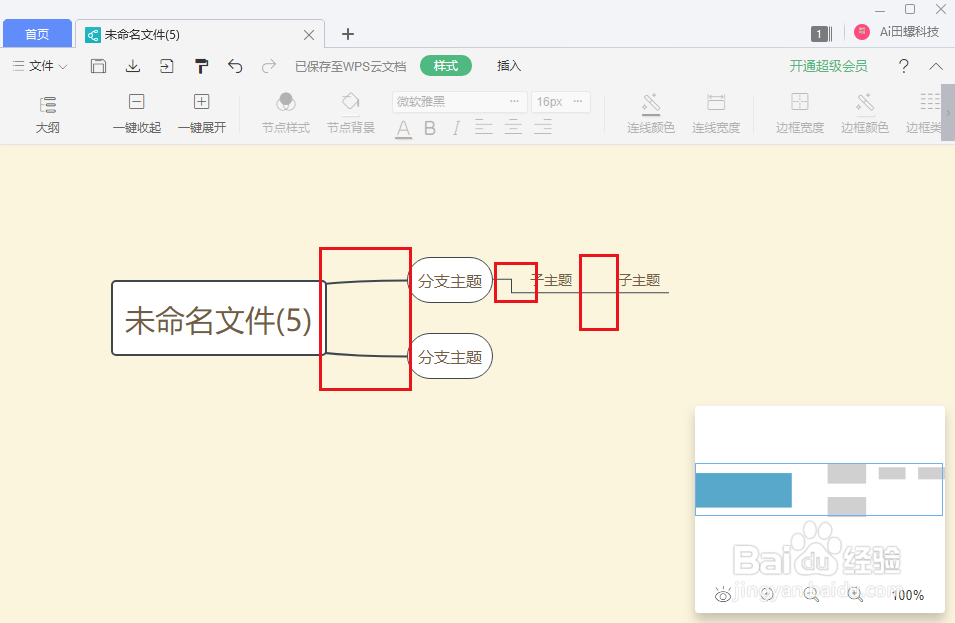Open 连线颜色 line color picker
The width and height of the screenshot is (955, 623).
650,112
